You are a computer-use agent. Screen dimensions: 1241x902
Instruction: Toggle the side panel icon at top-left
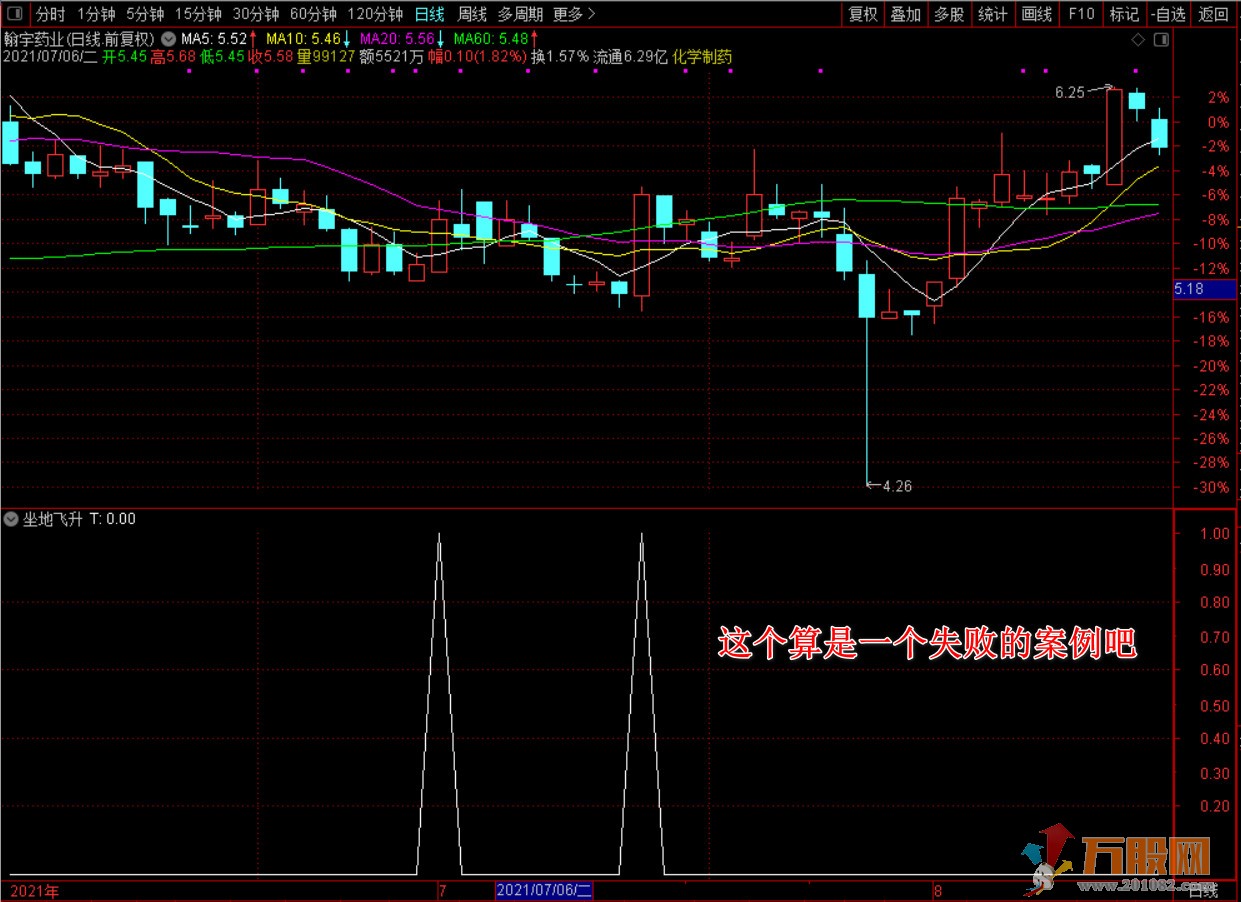point(15,15)
